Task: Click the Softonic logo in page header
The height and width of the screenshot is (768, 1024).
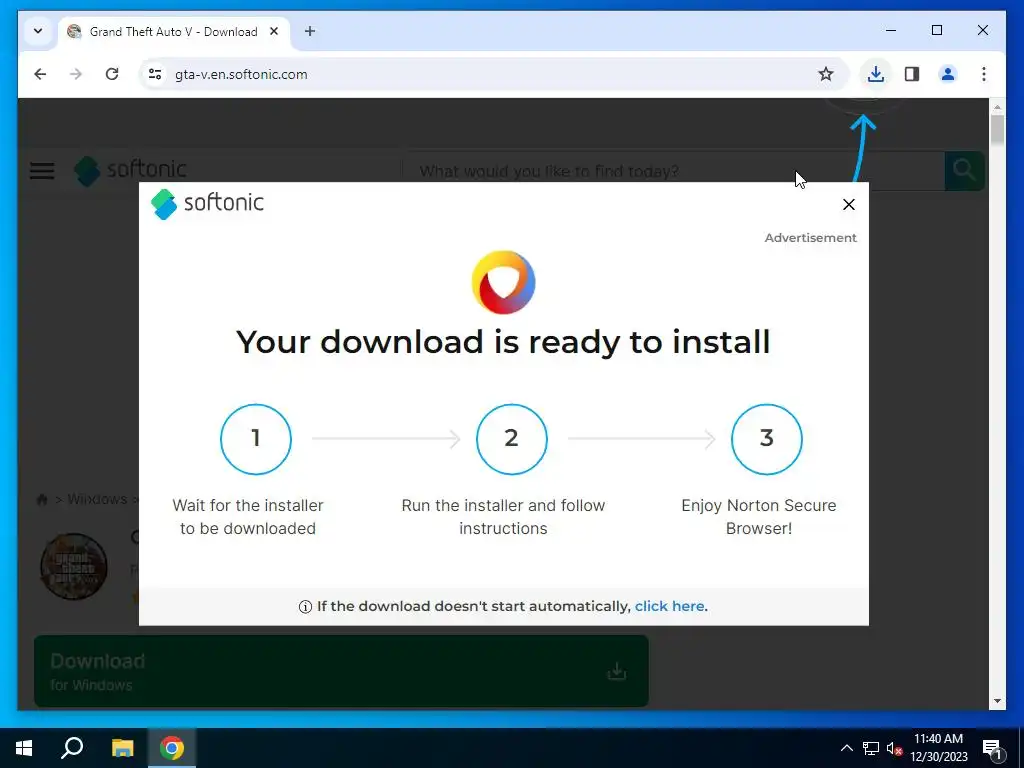Action: pyautogui.click(x=131, y=170)
